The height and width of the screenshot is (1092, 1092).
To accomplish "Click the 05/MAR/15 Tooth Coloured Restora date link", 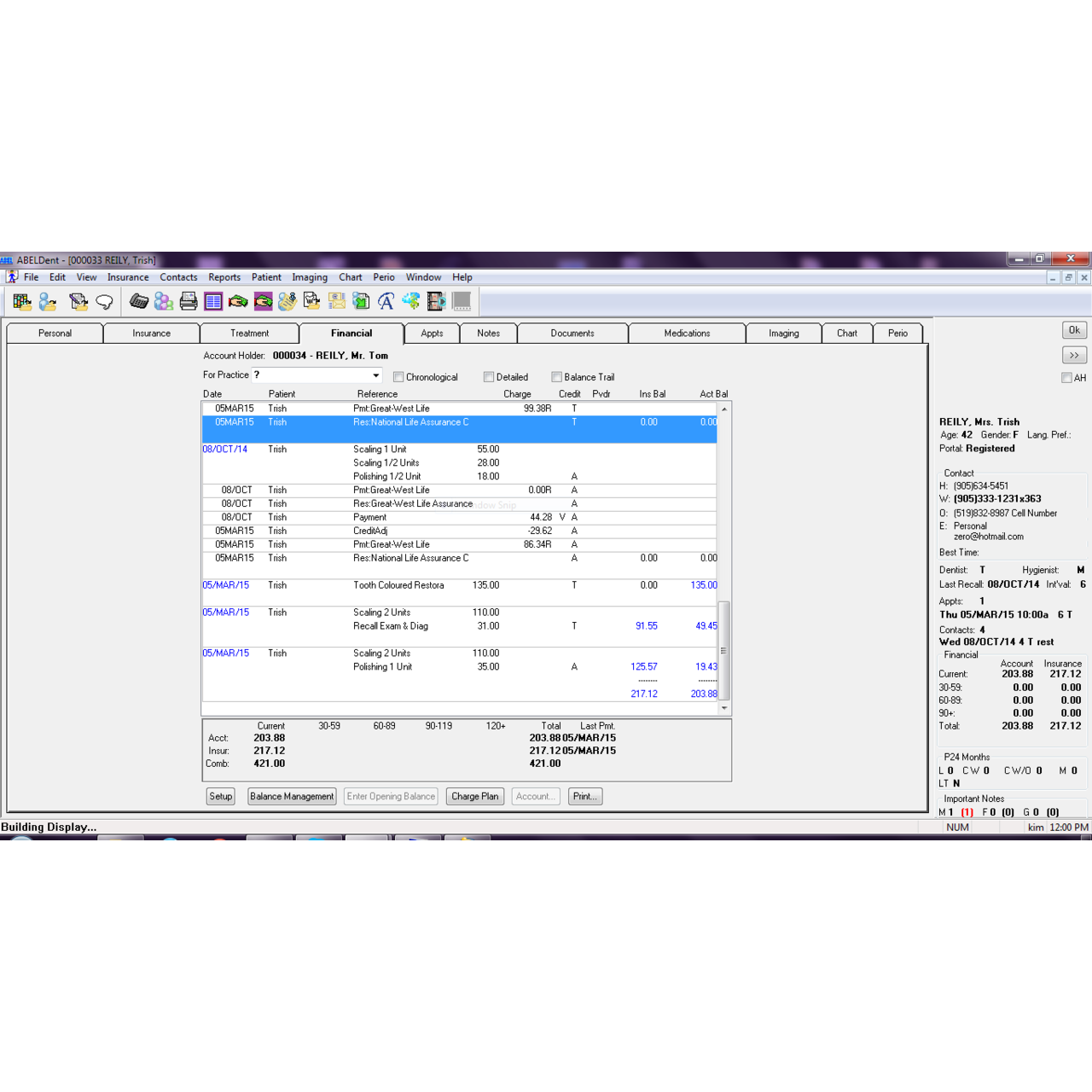I will click(x=226, y=585).
